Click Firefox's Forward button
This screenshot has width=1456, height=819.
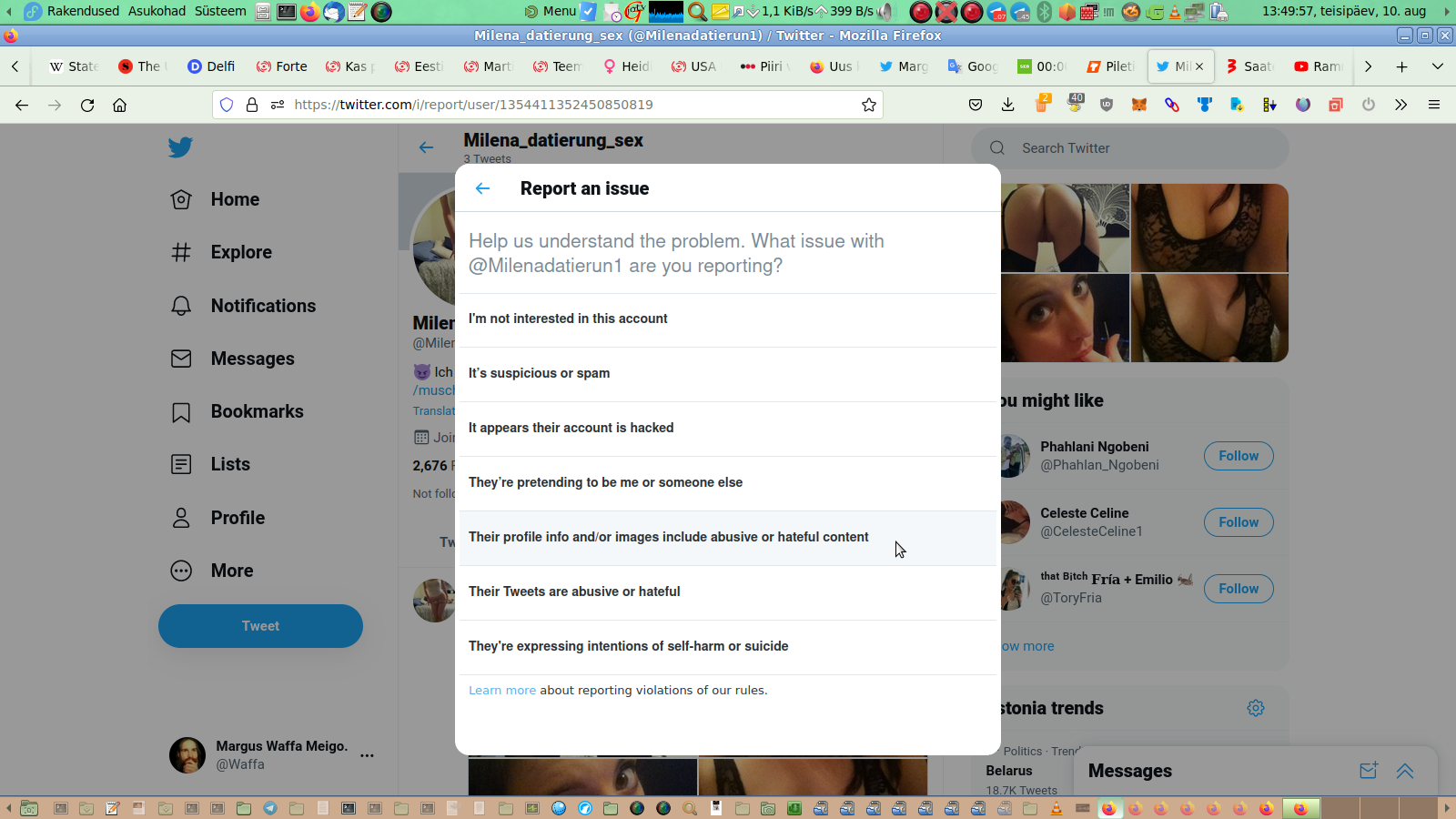[55, 105]
